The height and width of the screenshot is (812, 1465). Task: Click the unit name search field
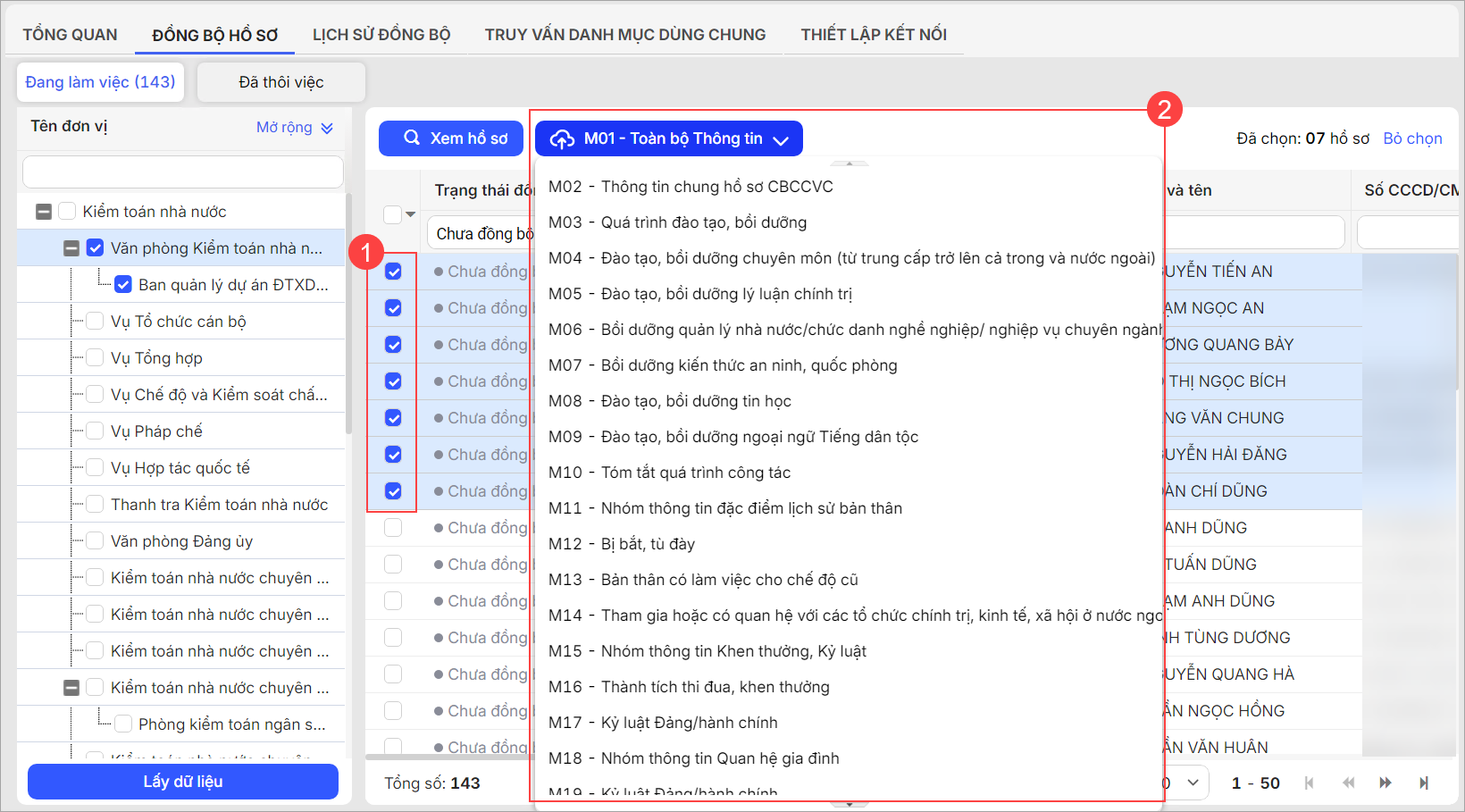[183, 172]
